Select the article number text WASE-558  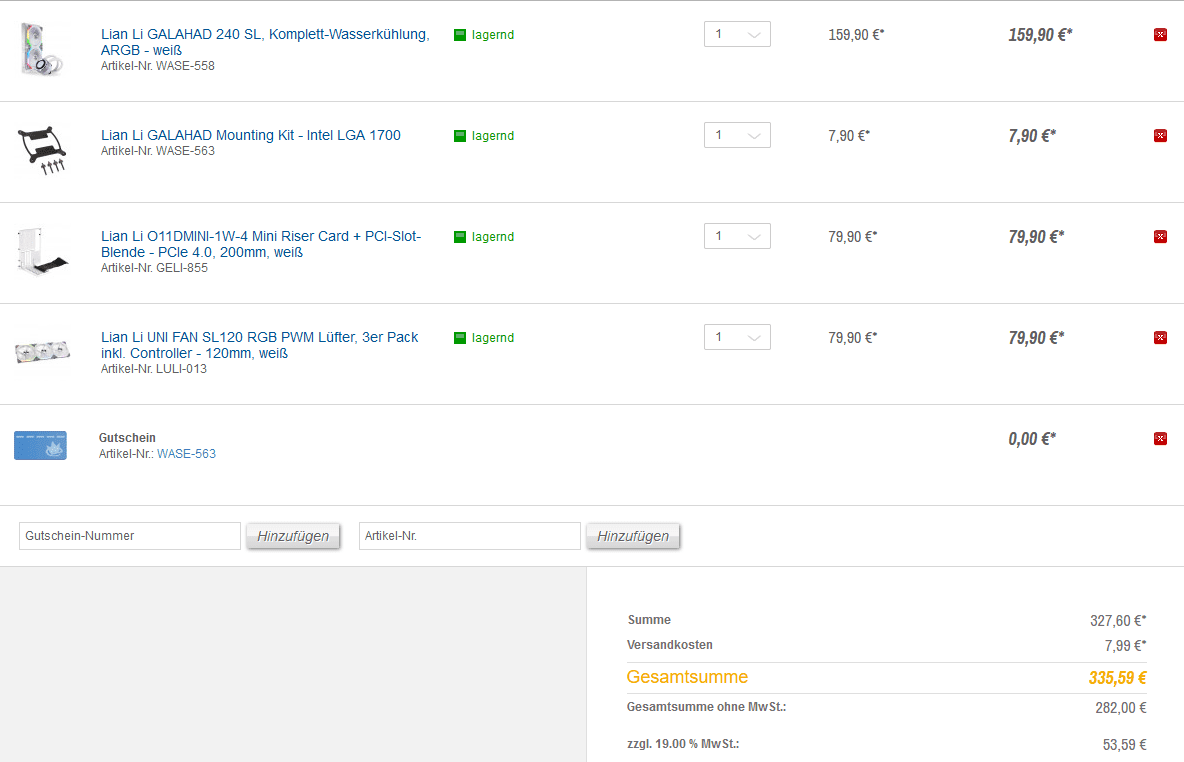(x=185, y=66)
